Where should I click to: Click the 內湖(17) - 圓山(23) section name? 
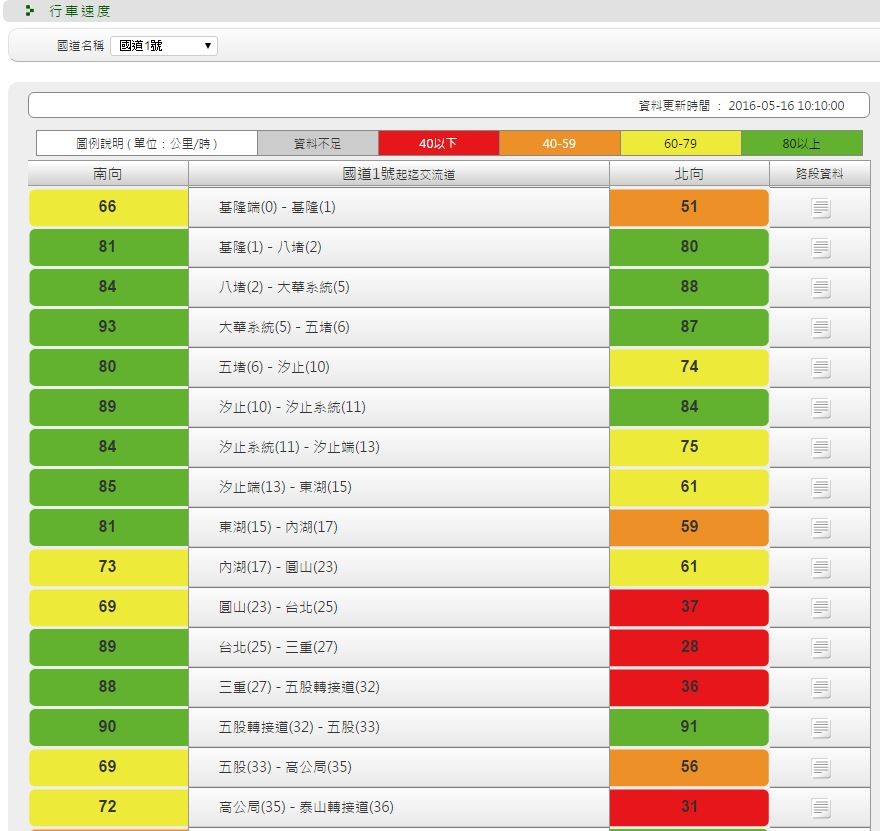click(x=278, y=567)
